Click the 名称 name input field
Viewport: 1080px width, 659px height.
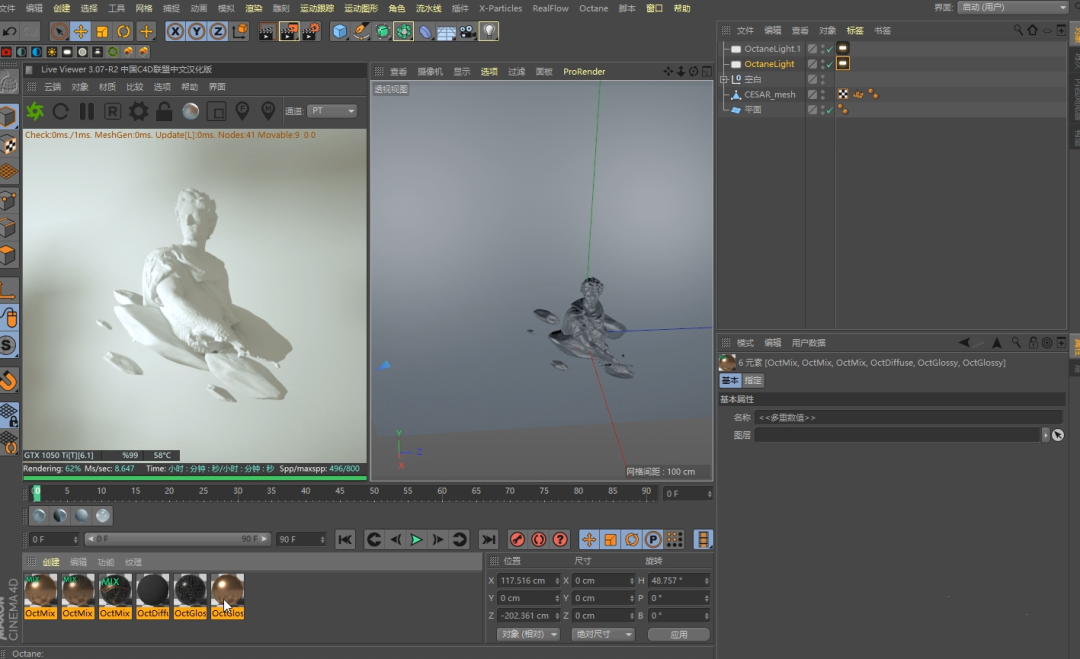pos(909,417)
